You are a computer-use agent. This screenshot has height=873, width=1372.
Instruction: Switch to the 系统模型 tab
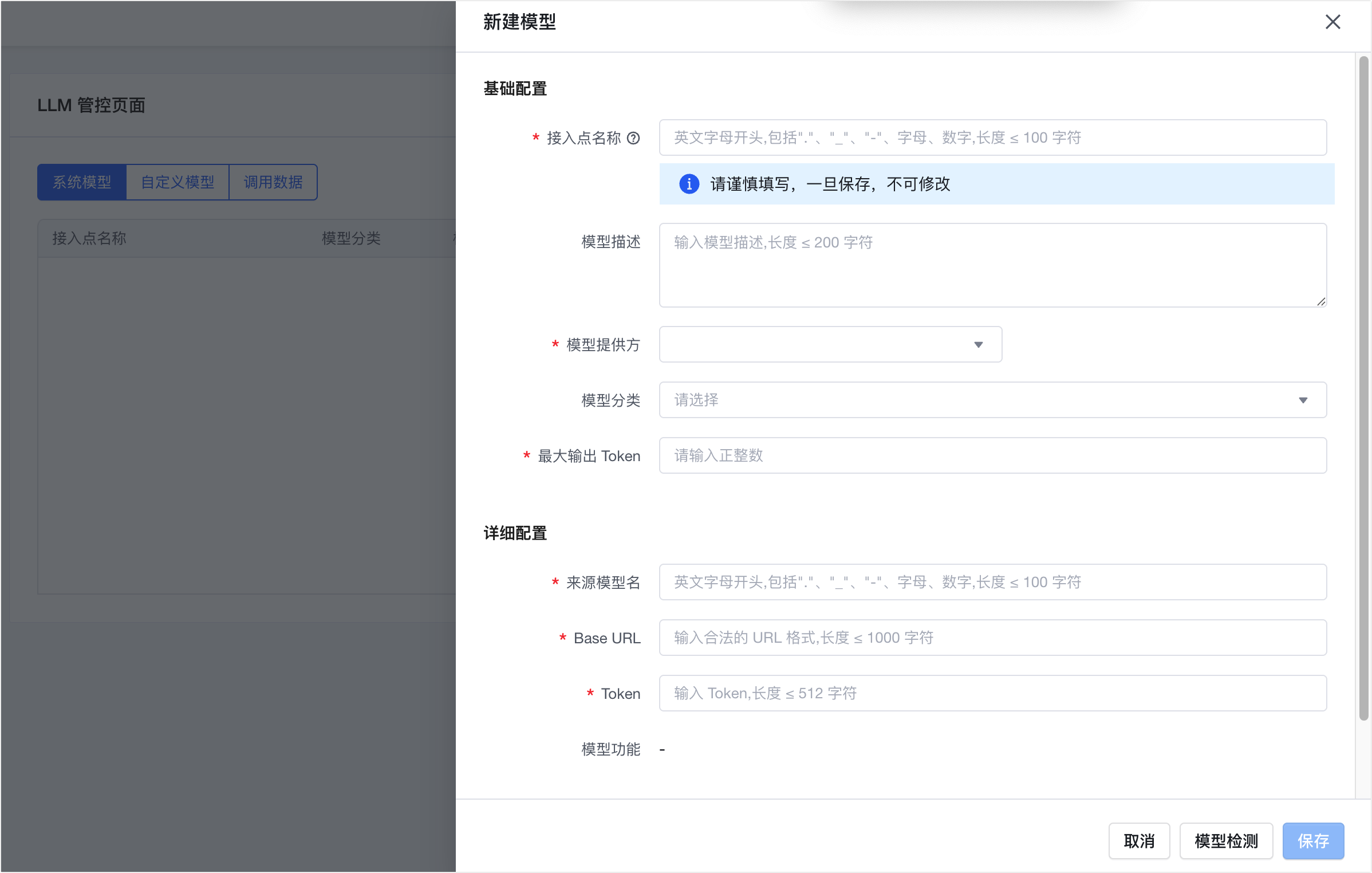(x=82, y=182)
